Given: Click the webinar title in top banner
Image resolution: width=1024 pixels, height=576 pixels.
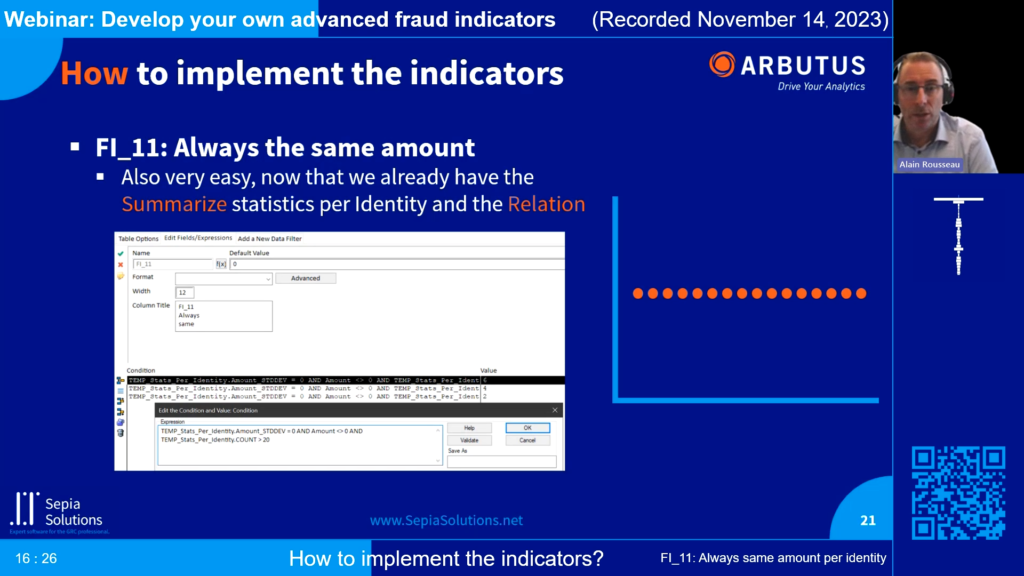Looking at the screenshot, I should [x=280, y=20].
